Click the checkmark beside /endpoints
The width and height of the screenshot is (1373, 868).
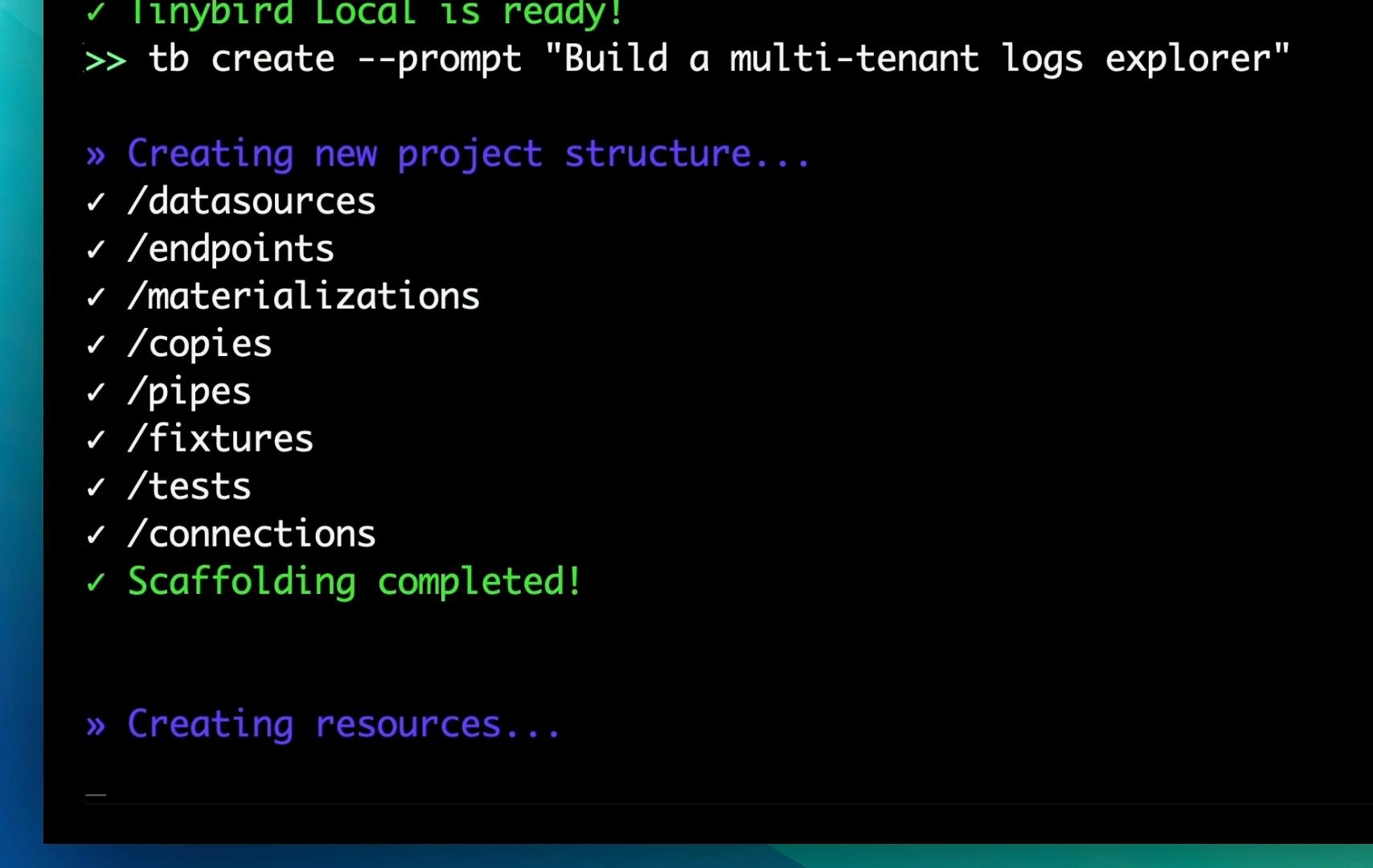tap(96, 249)
